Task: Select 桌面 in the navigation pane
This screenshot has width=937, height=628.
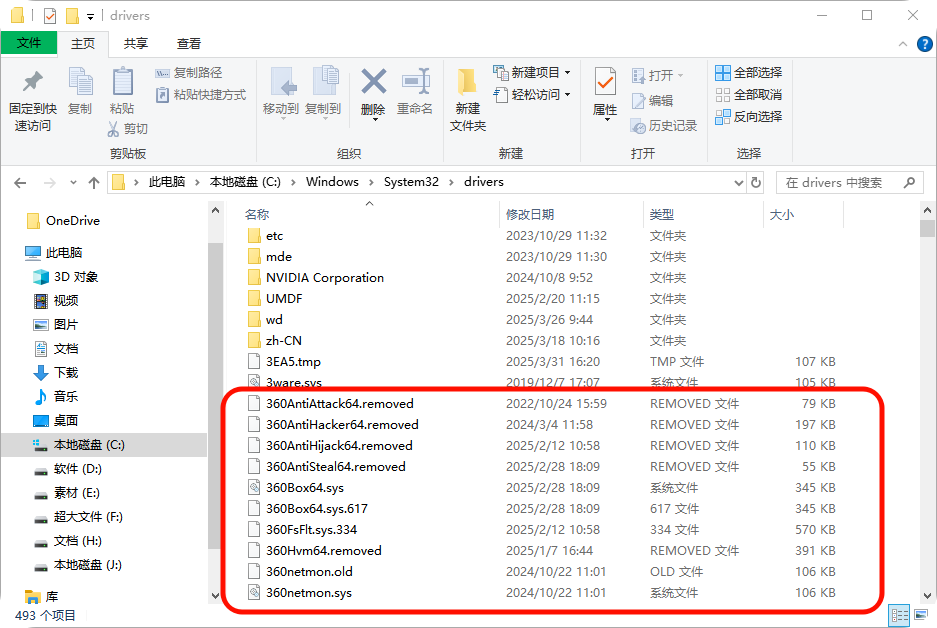Action: (56, 420)
